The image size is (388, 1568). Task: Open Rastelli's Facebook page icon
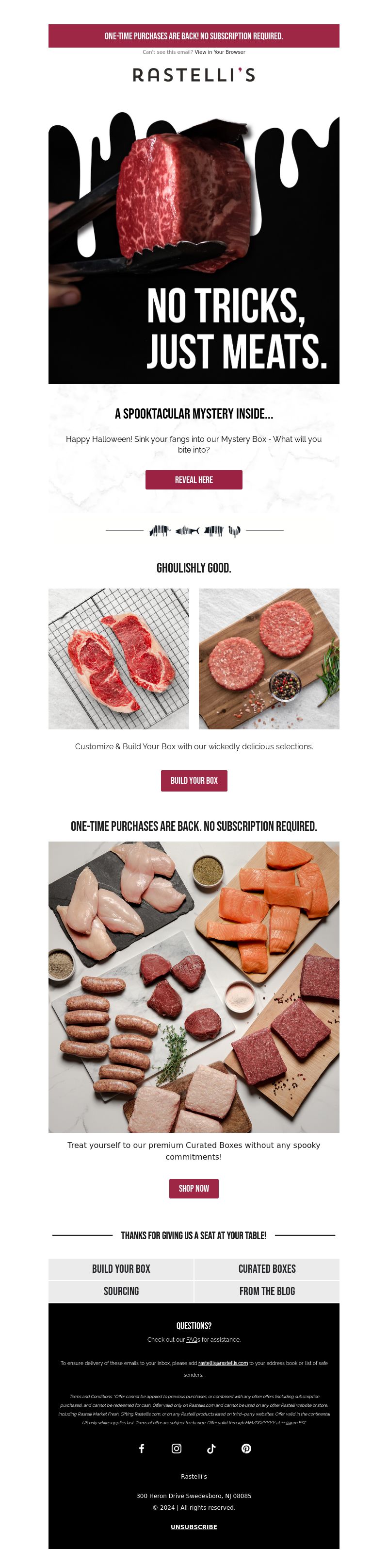click(142, 1448)
